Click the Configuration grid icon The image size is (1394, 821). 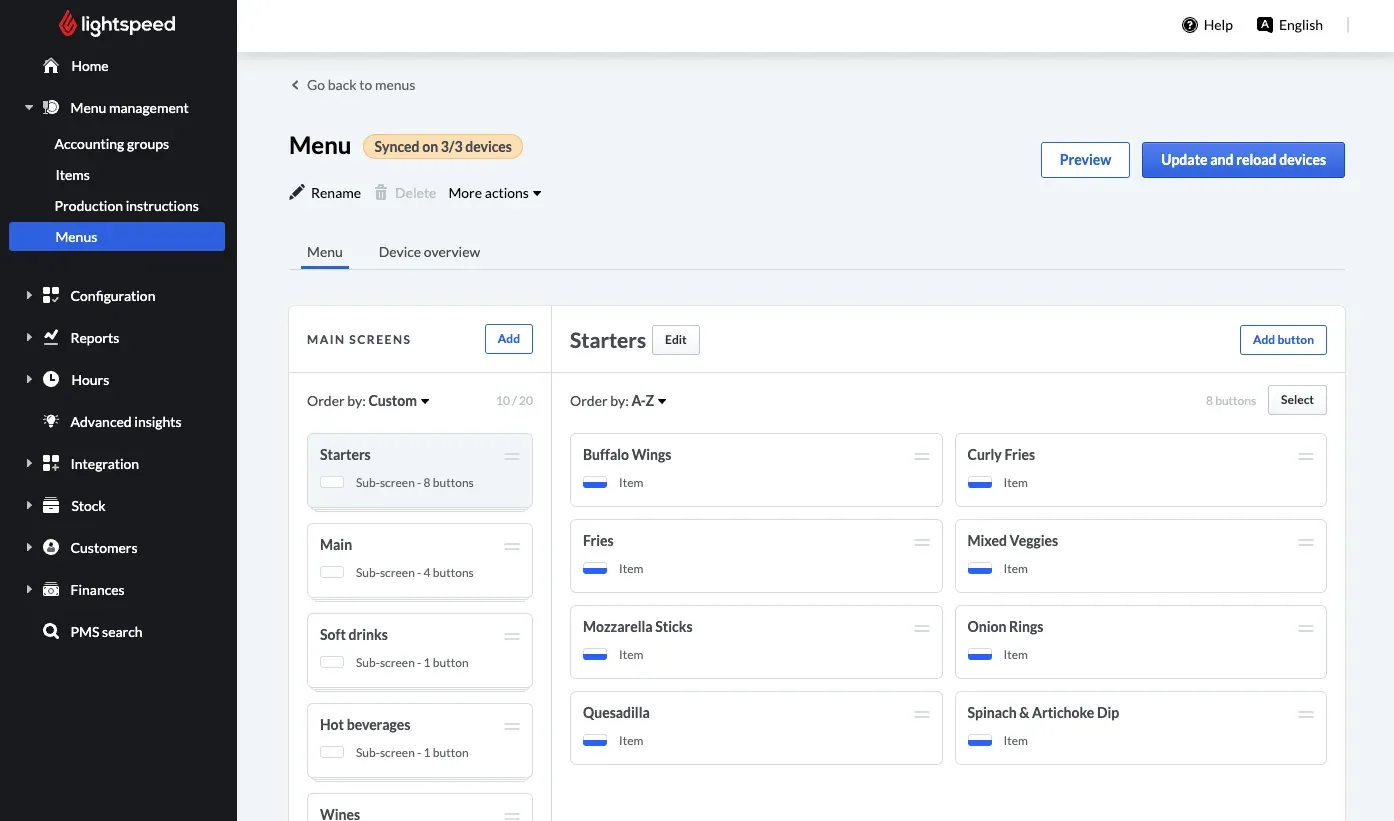tap(51, 296)
